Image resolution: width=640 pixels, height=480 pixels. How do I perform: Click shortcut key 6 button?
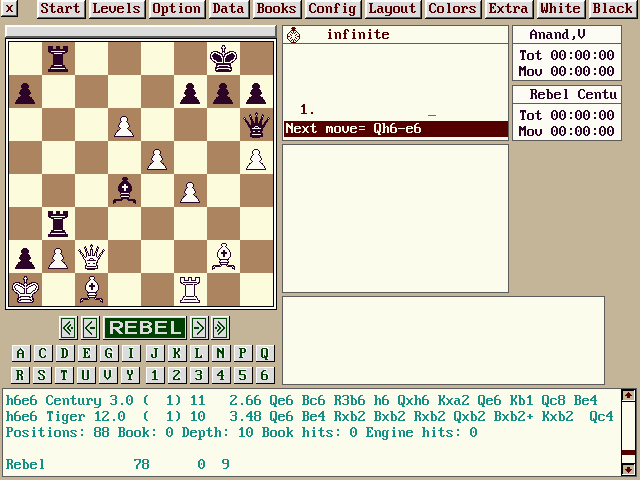point(264,375)
